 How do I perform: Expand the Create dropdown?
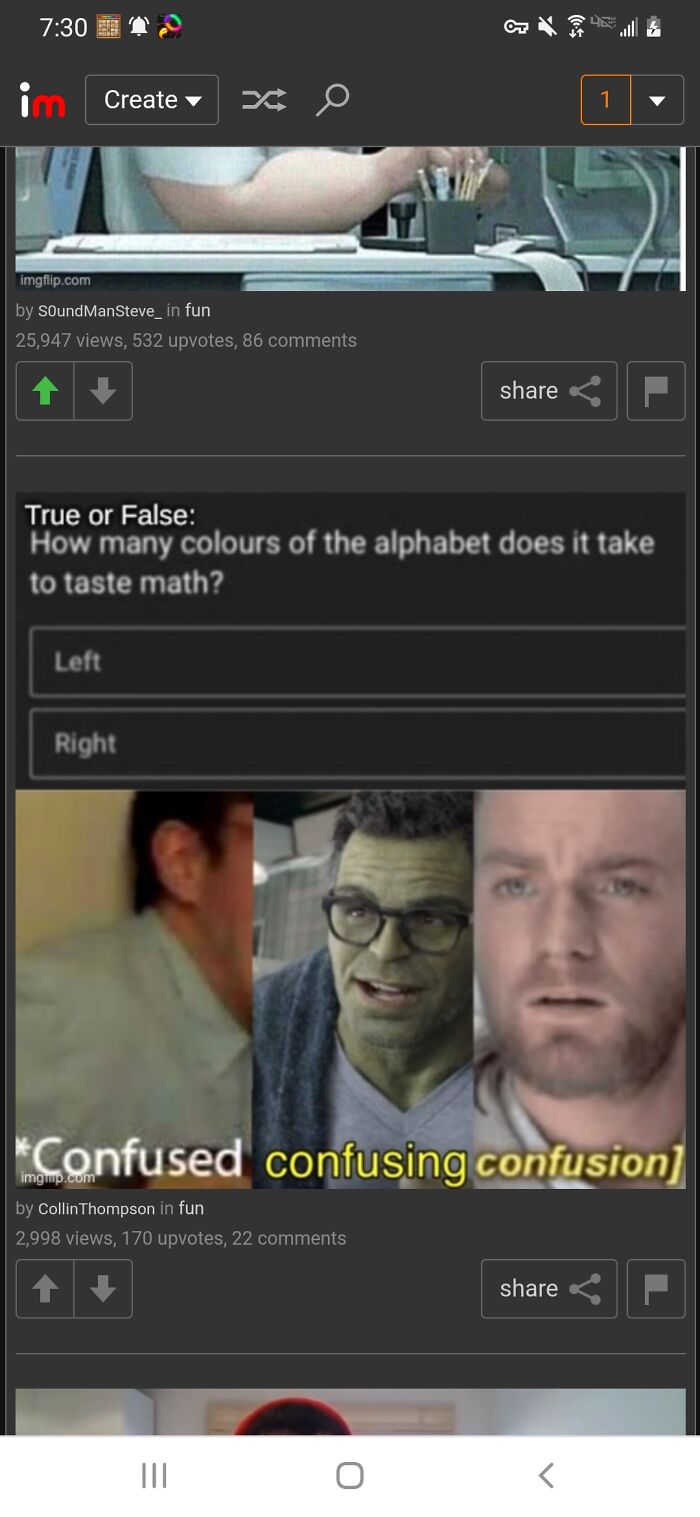(152, 100)
